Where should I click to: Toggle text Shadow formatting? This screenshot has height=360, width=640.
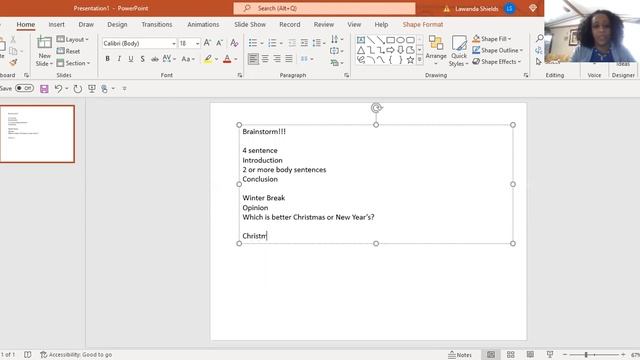pyautogui.click(x=142, y=59)
